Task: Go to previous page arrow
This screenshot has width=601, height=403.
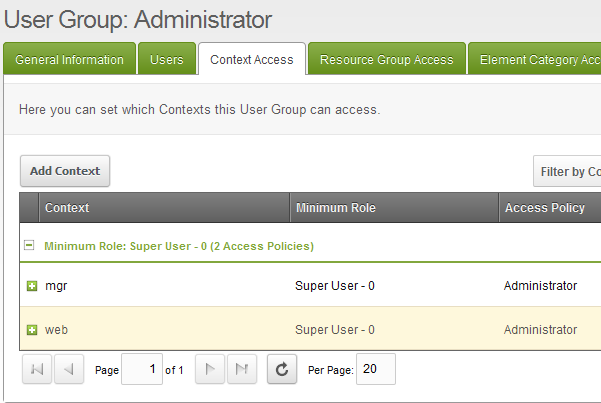Action: [69, 370]
